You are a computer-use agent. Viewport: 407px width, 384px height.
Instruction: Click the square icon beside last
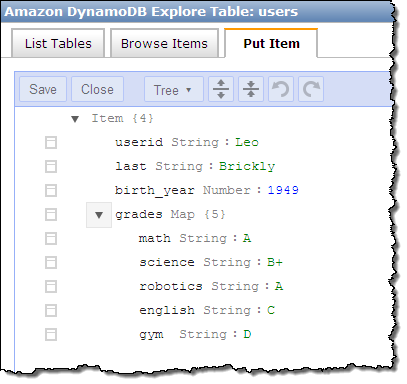(x=51, y=166)
